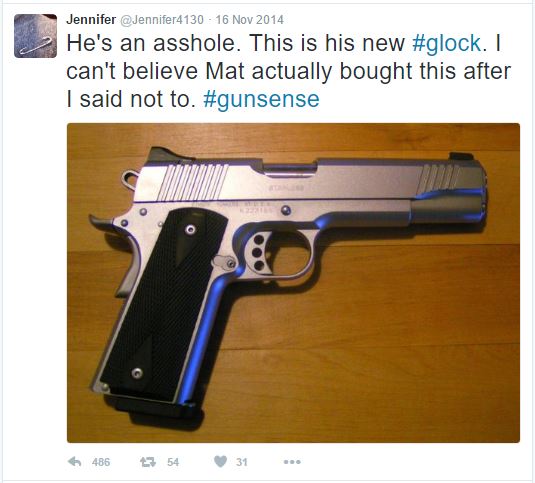Click the 486 reply count
This screenshot has width=535, height=483.
[x=101, y=462]
